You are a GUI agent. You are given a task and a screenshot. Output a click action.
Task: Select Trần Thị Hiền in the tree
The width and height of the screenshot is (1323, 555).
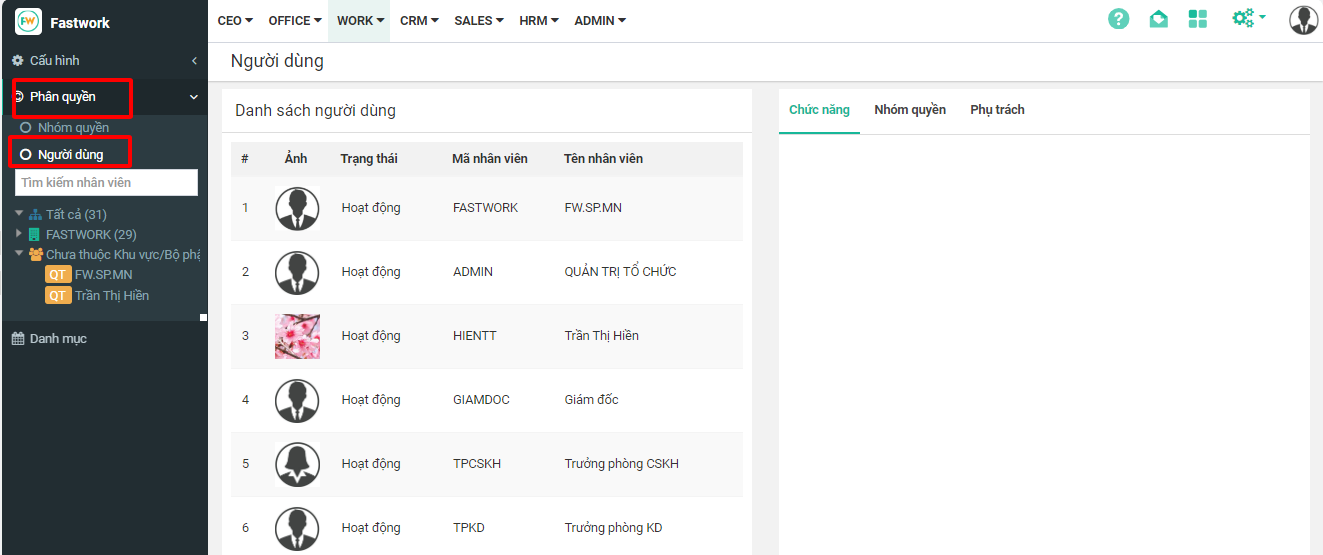click(111, 296)
